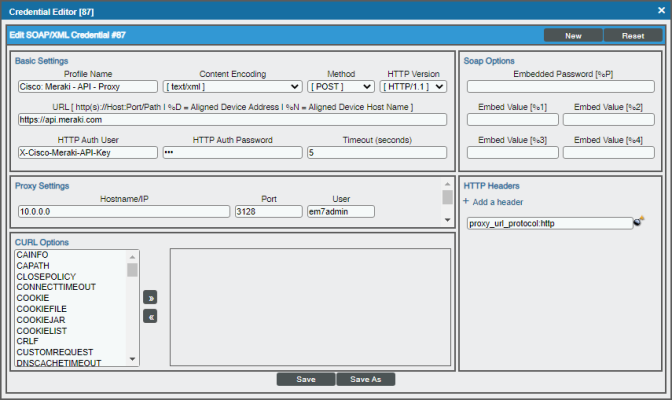Click the plus icon to add header
This screenshot has height=400, width=672.
466,201
